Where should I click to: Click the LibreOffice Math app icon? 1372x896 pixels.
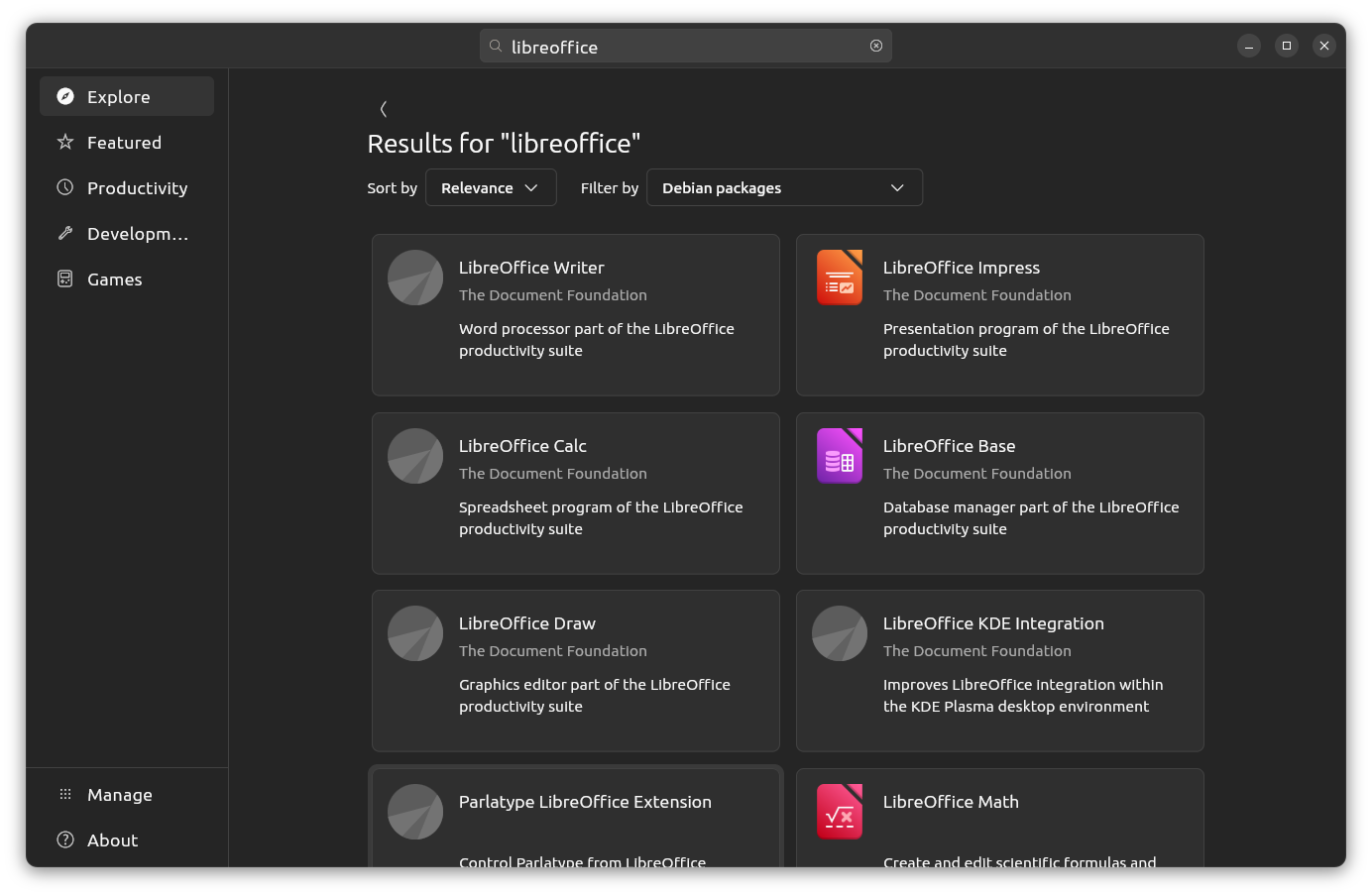click(x=839, y=812)
